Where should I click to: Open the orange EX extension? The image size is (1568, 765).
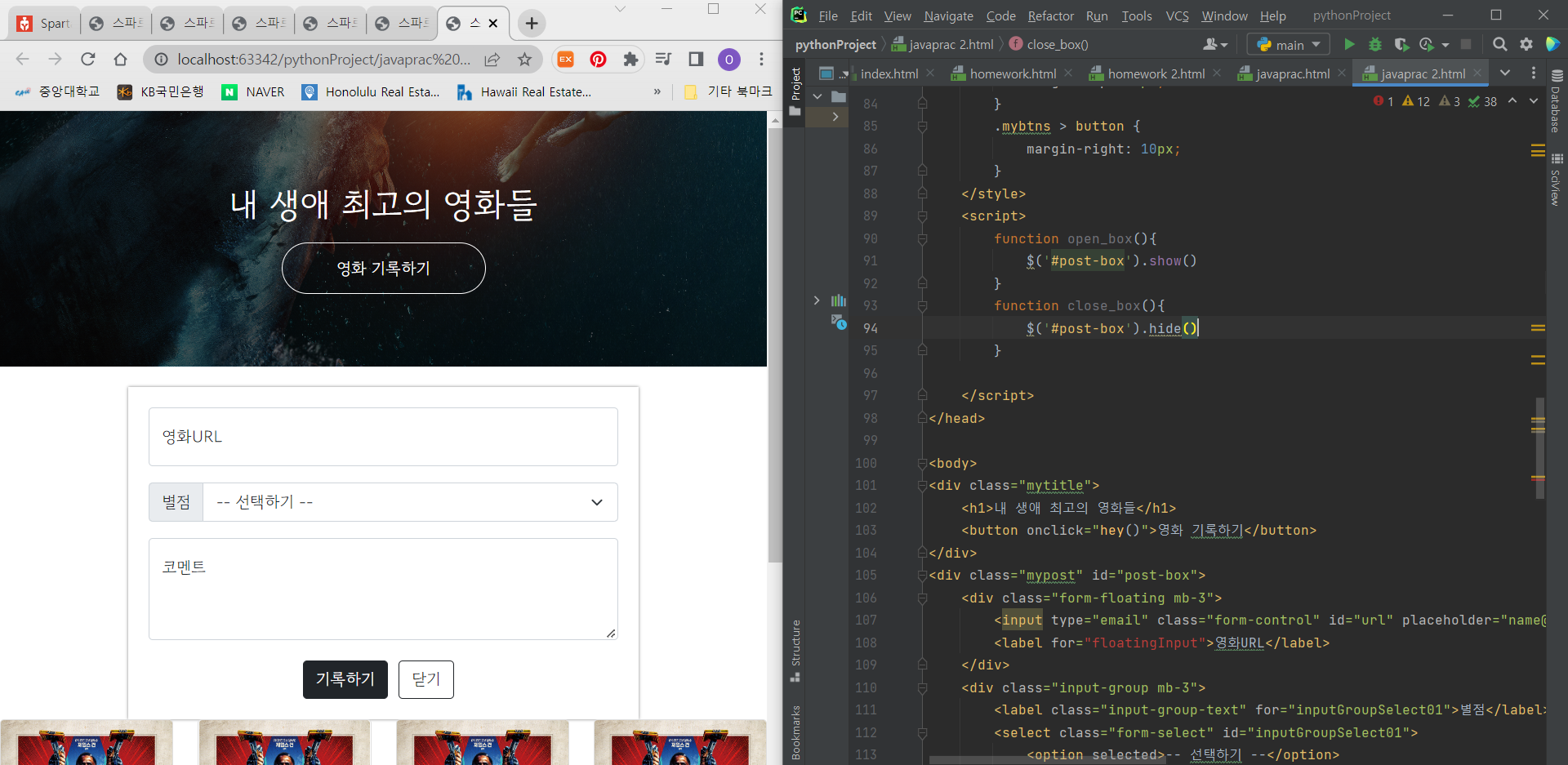[x=565, y=59]
